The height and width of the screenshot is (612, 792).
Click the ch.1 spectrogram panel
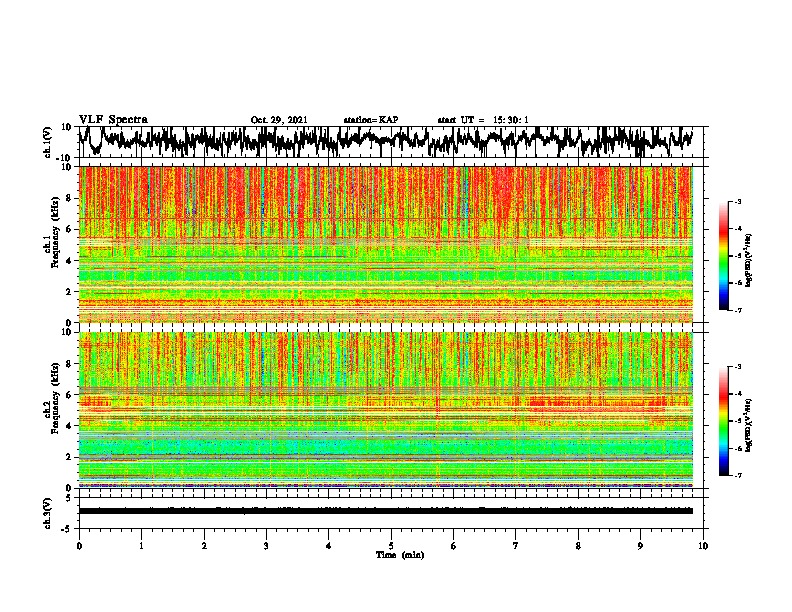(x=386, y=244)
